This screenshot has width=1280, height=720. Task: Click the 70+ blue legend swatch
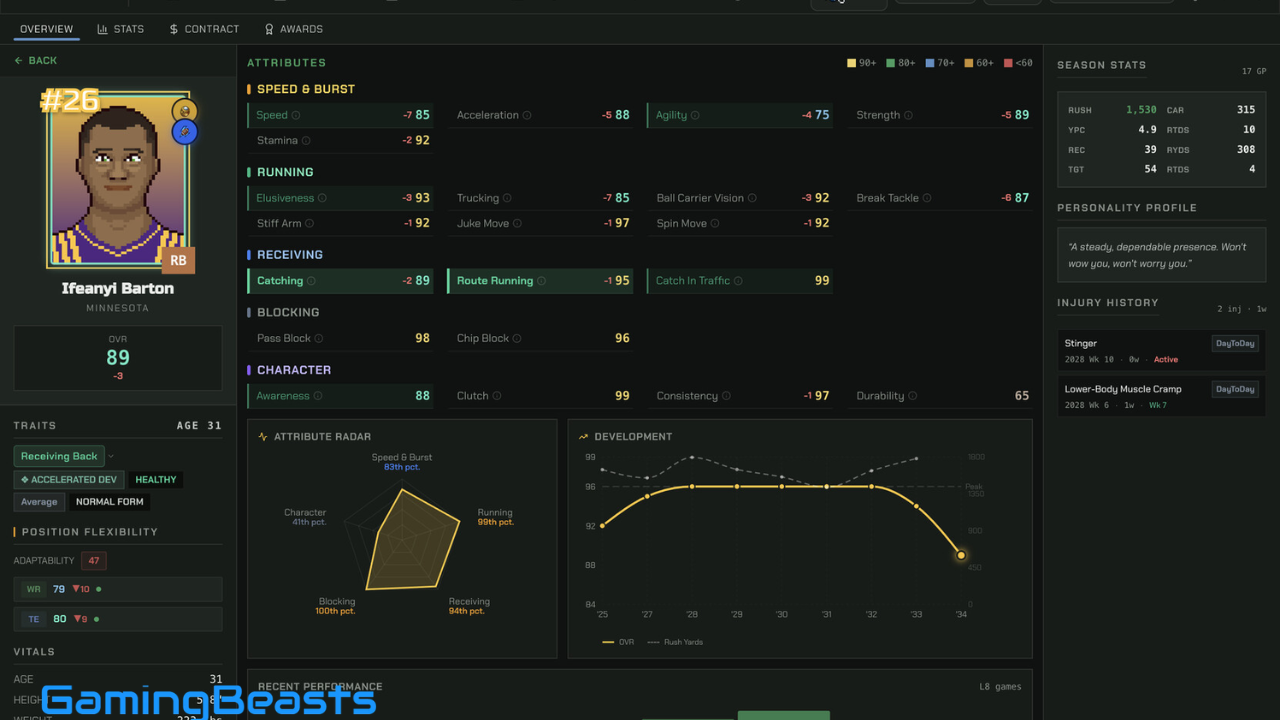coord(930,63)
